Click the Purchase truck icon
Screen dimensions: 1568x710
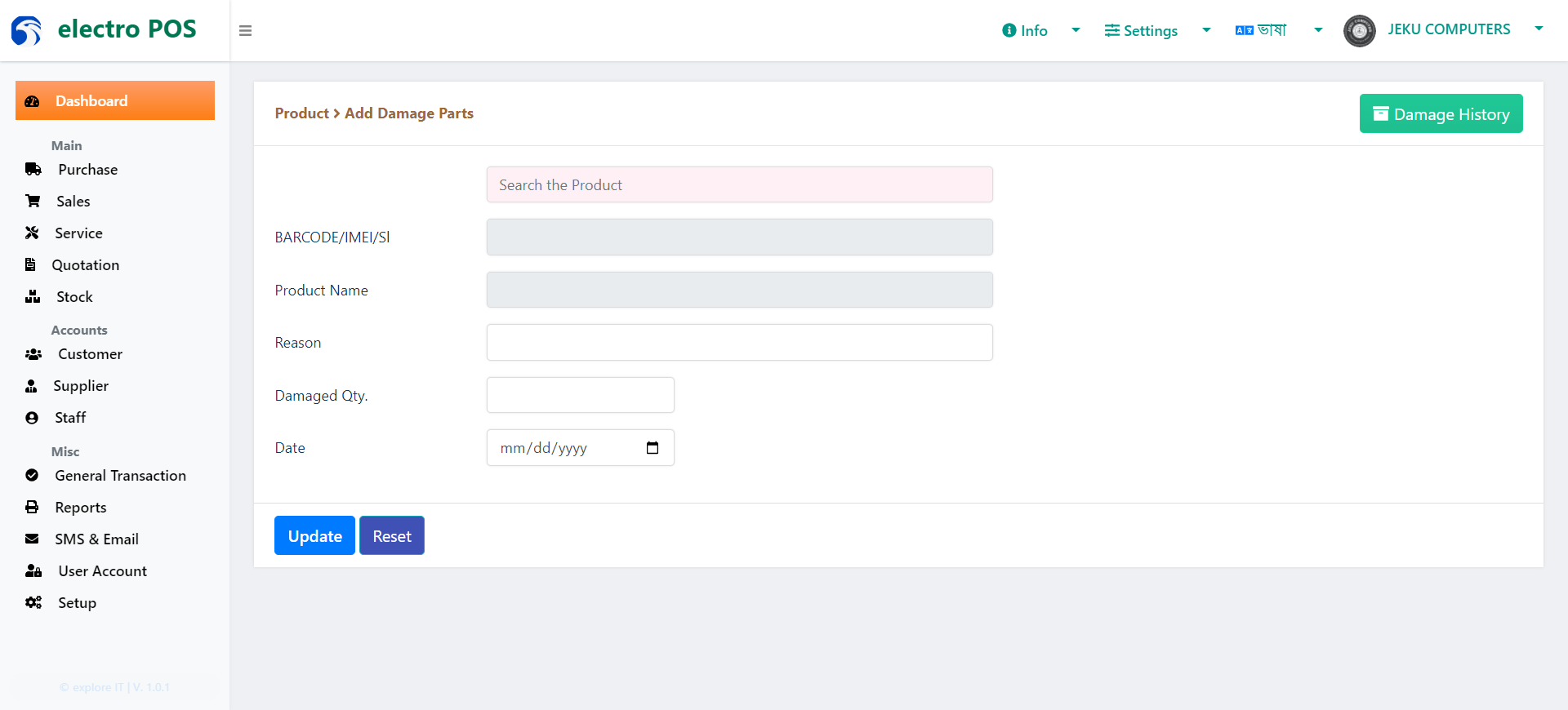click(33, 170)
